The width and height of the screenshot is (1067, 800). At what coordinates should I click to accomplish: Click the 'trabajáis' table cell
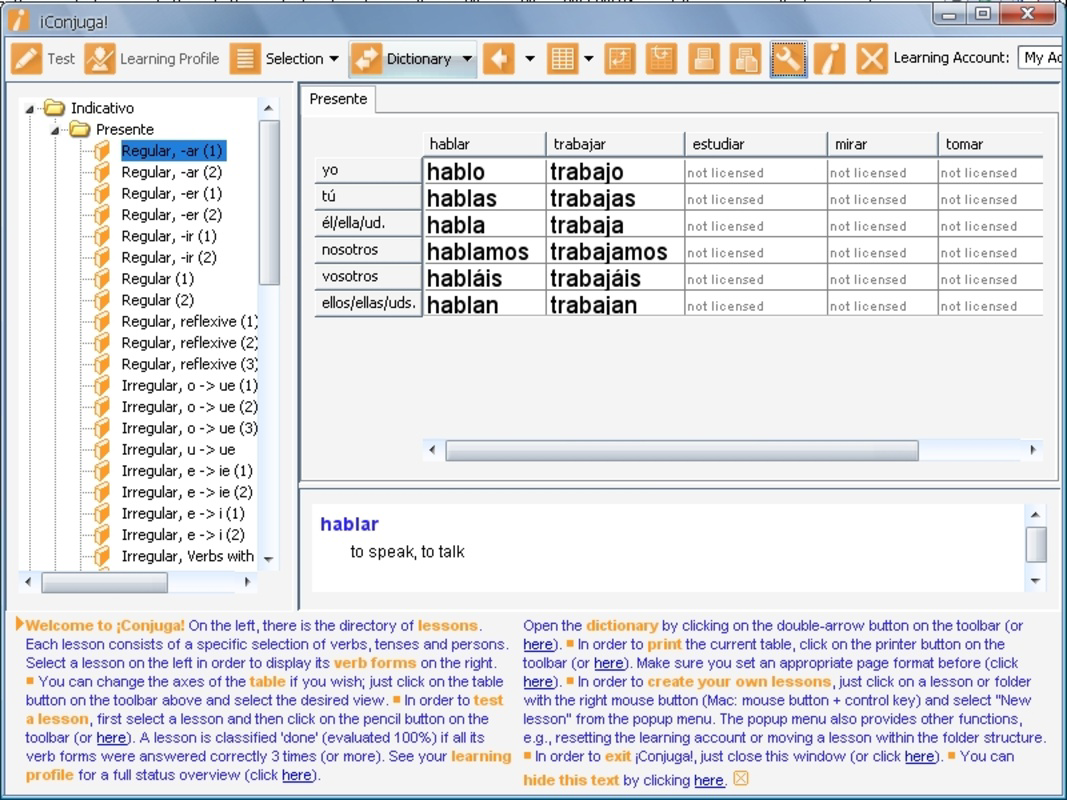pos(615,278)
